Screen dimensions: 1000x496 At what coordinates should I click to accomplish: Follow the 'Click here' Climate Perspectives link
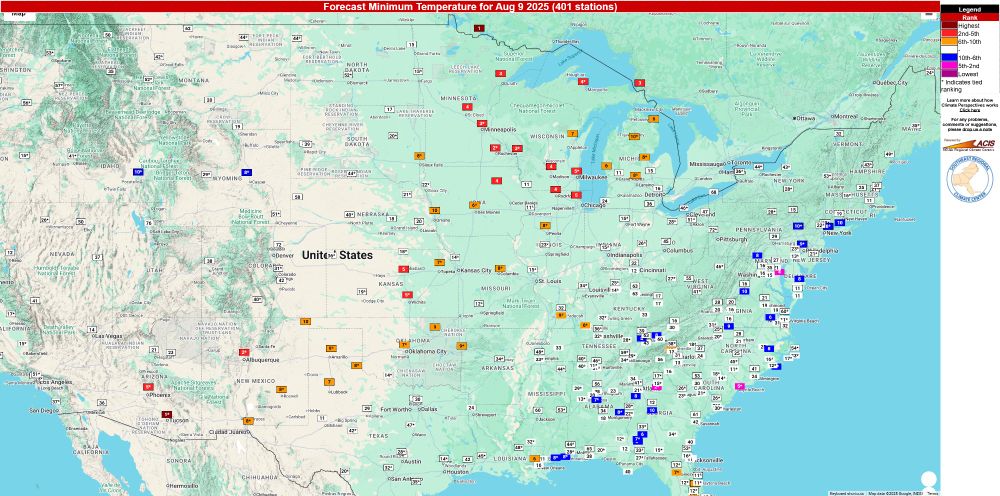point(969,110)
